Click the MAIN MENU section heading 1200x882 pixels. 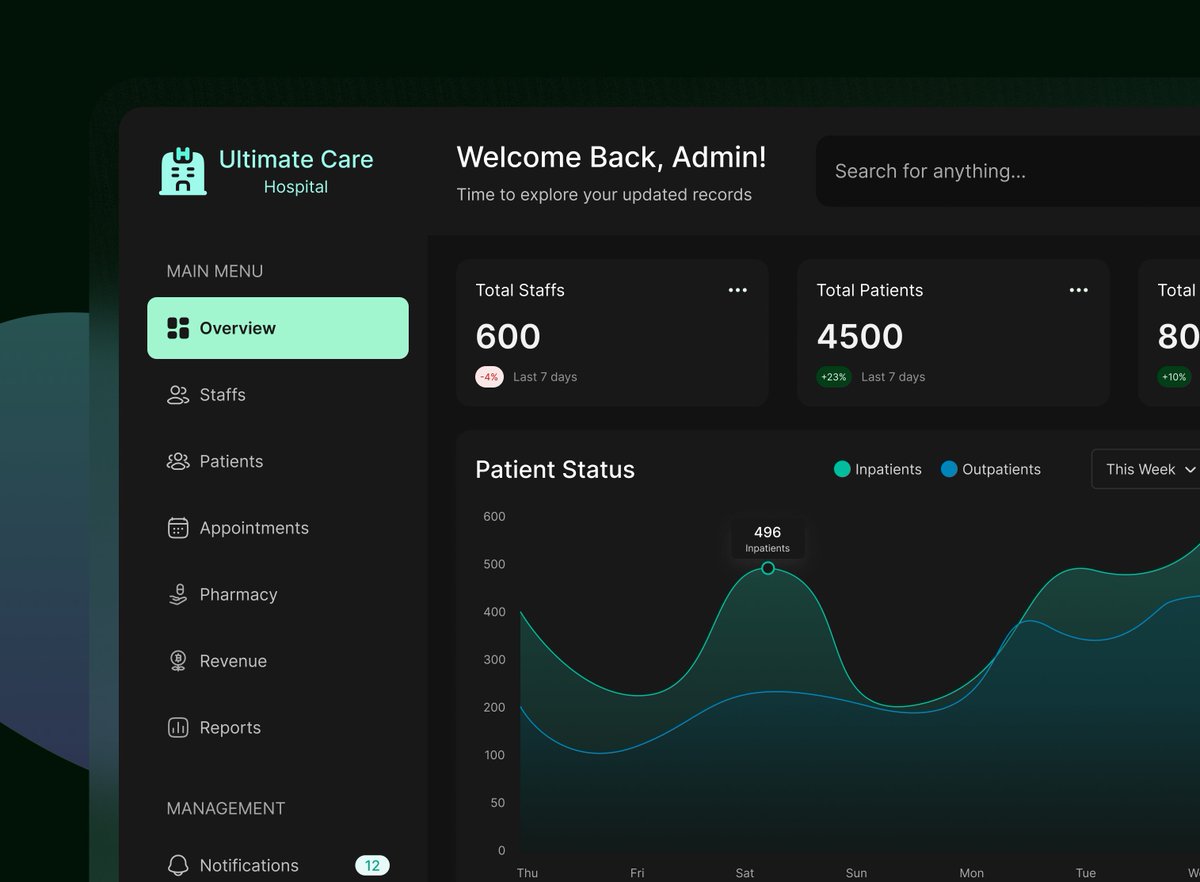pyautogui.click(x=215, y=271)
